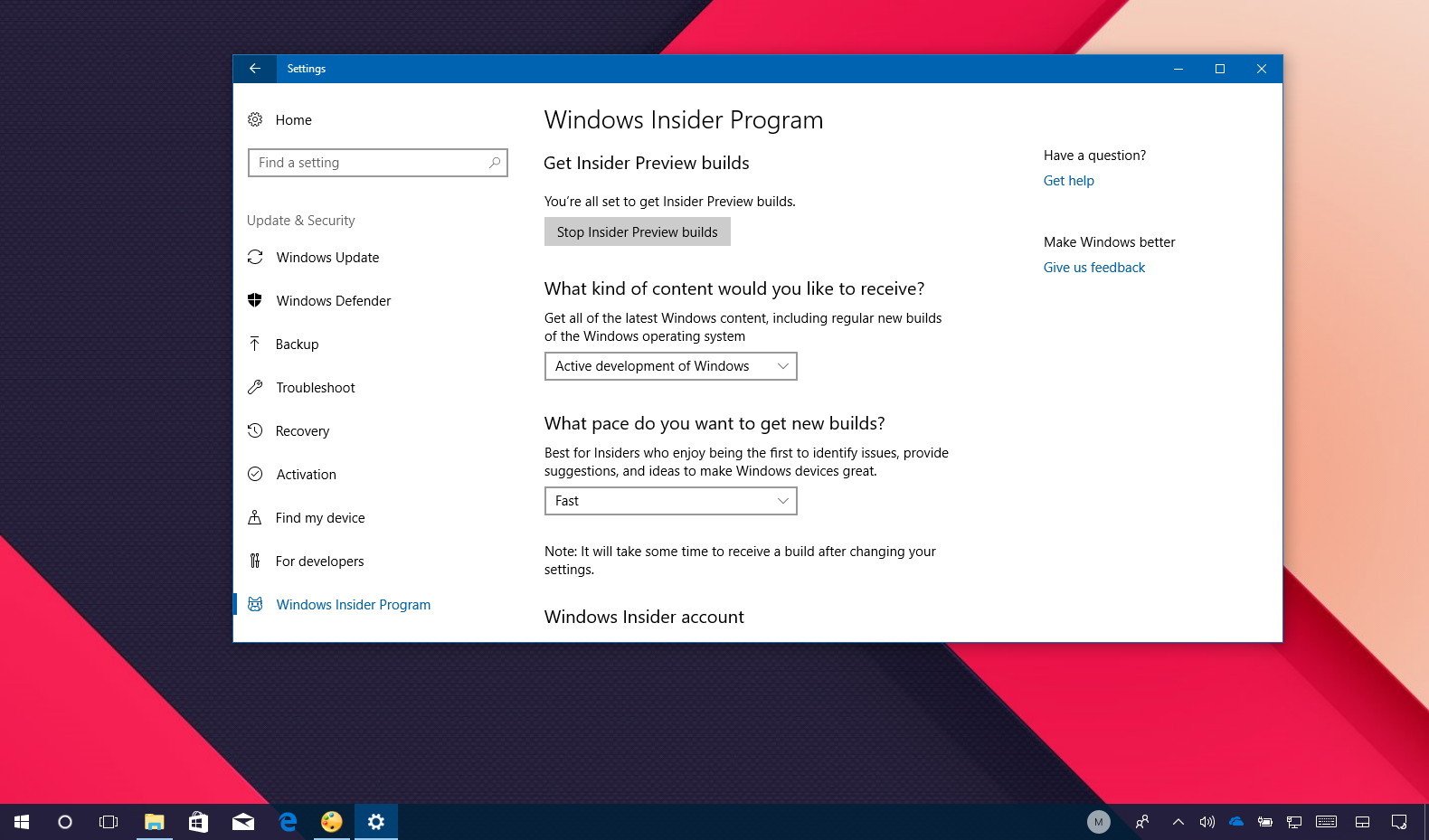Maximize the Settings window
Screen dimensions: 1429x840
pyautogui.click(x=1220, y=69)
